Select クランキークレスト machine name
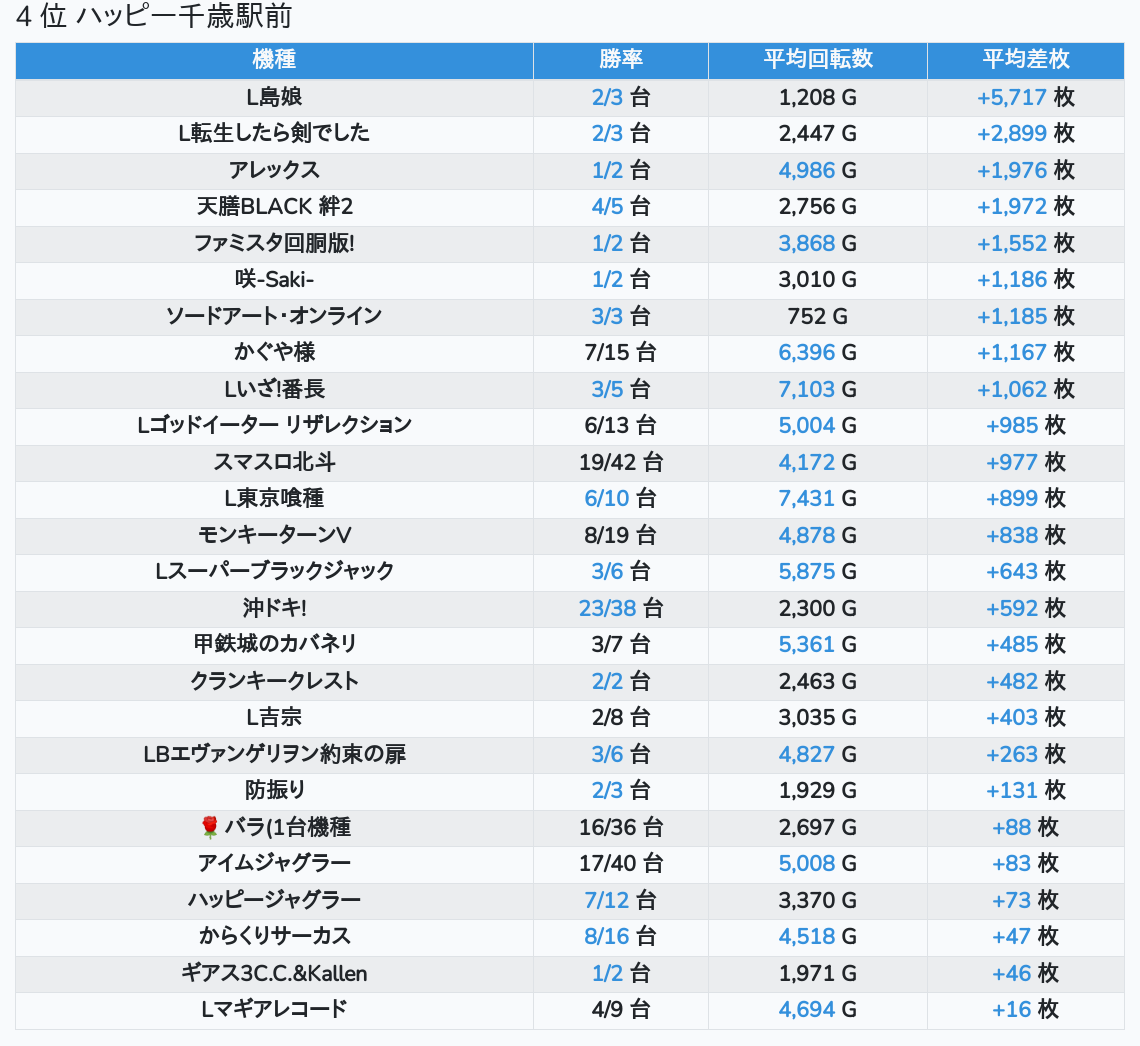This screenshot has height=1046, width=1140. coord(274,682)
